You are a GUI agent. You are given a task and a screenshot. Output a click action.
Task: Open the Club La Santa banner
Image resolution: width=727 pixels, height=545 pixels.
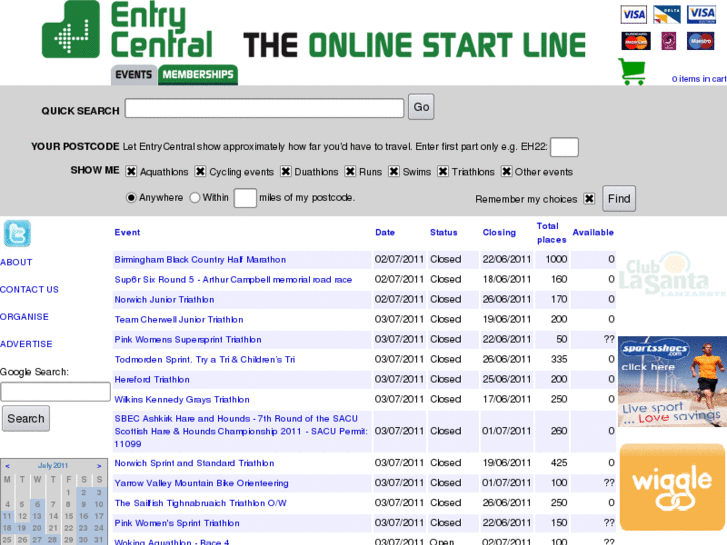tap(672, 274)
